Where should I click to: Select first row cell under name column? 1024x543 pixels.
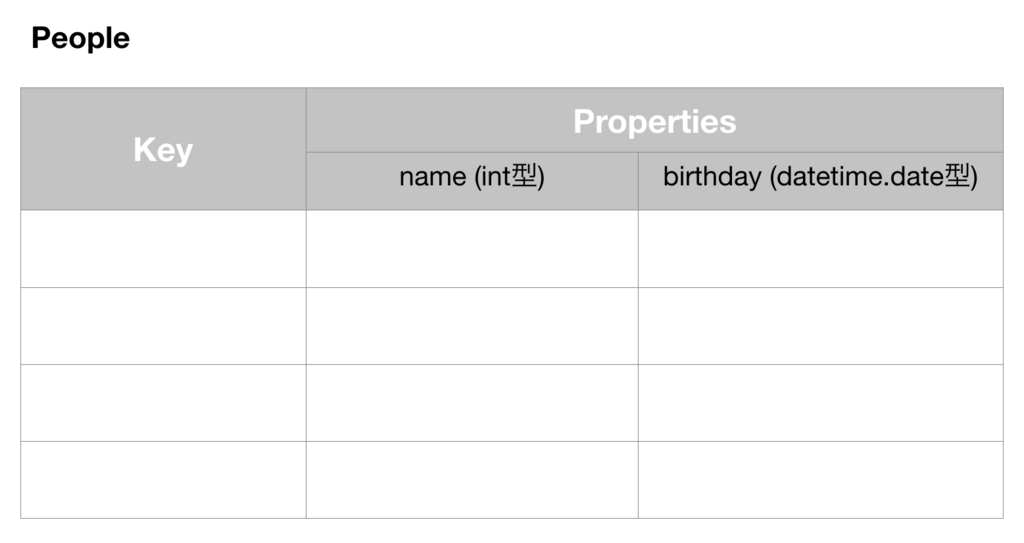pos(472,249)
